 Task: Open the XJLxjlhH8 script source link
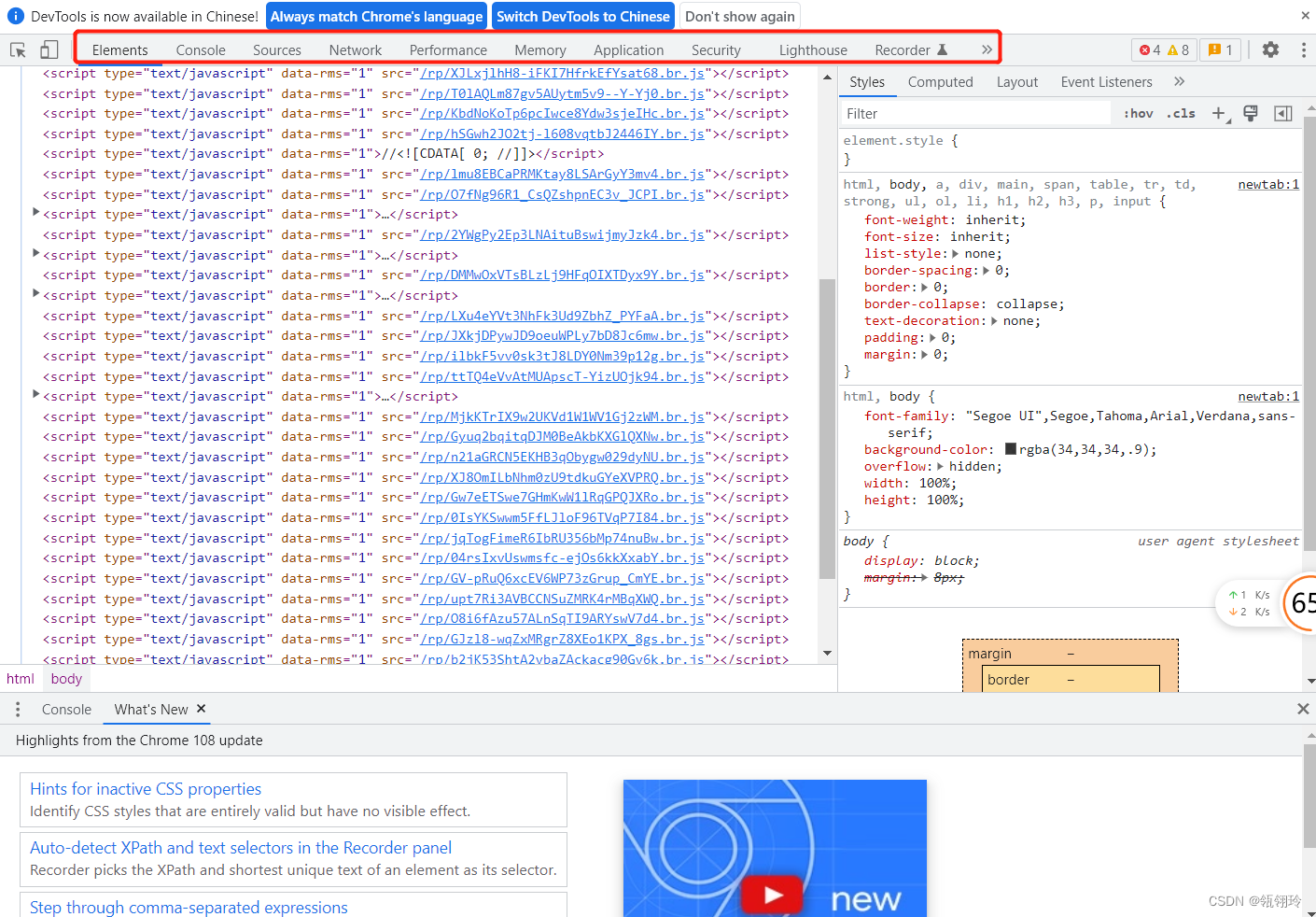point(563,74)
